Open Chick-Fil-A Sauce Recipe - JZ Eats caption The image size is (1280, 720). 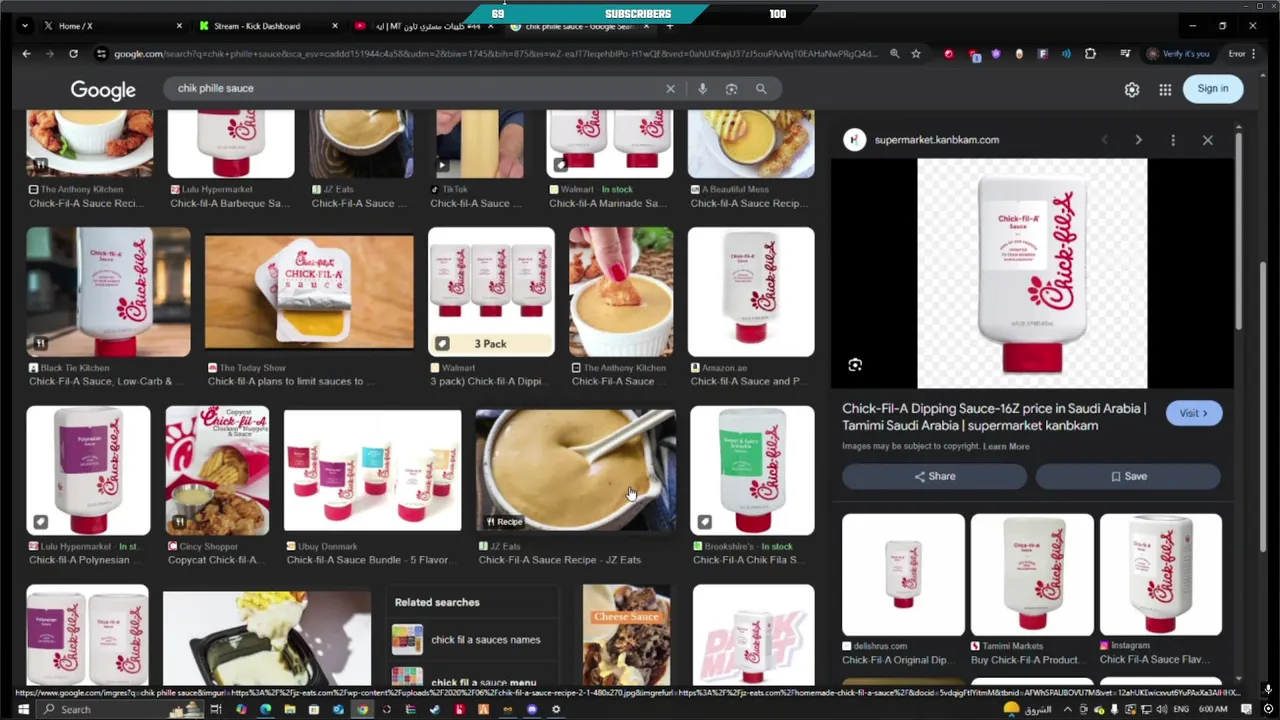pyautogui.click(x=560, y=560)
